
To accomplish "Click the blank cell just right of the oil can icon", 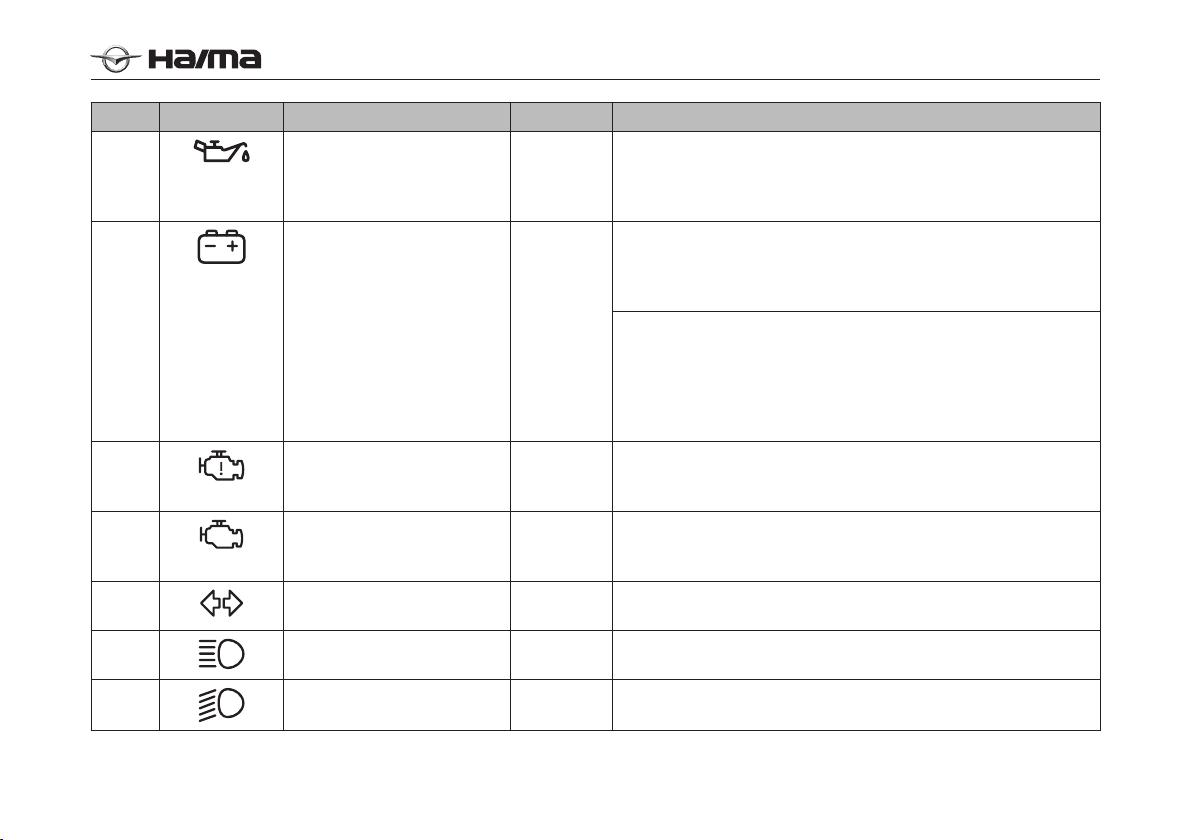I will coord(397,177).
